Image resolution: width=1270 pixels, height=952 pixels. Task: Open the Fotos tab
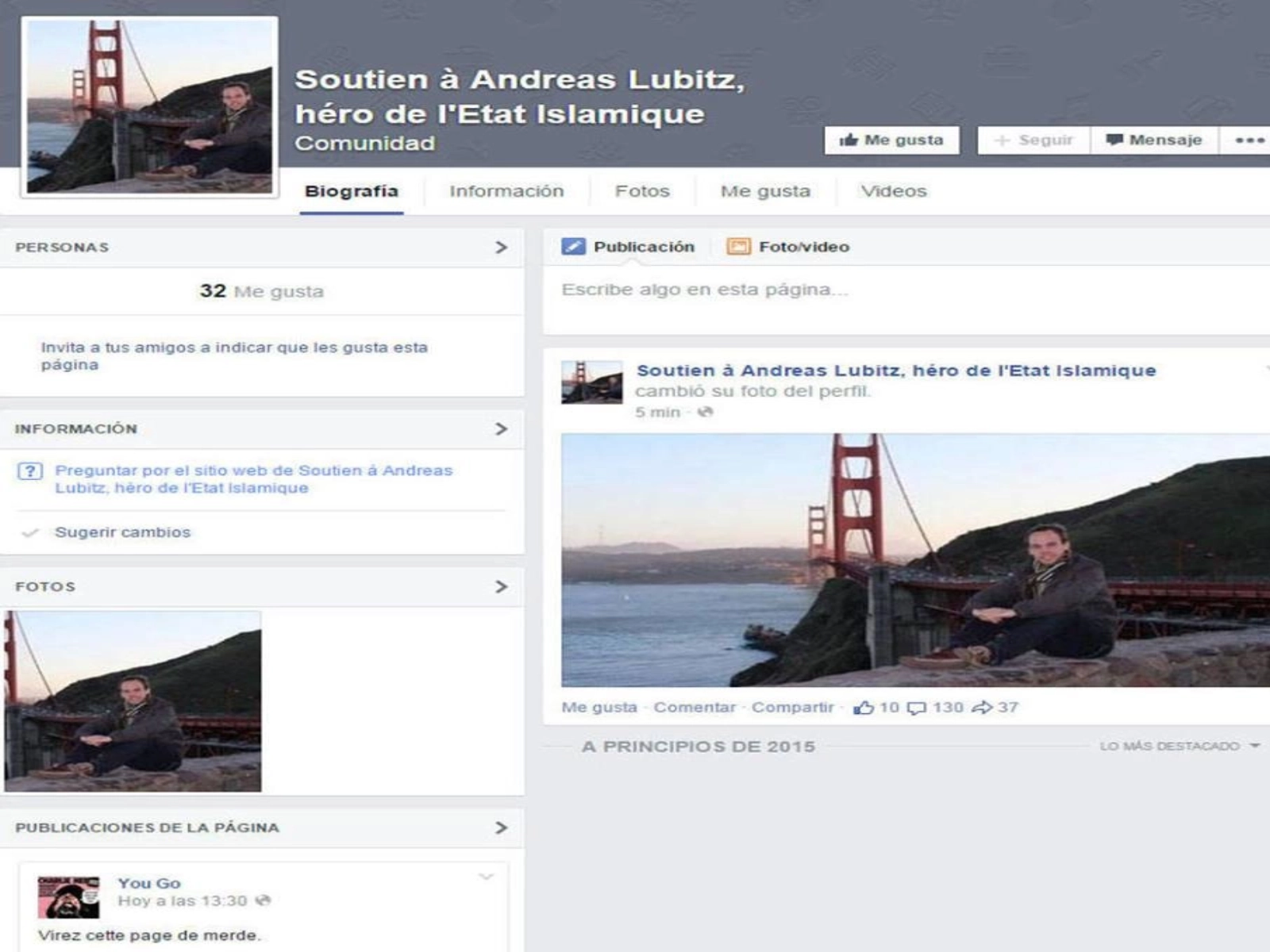[642, 191]
